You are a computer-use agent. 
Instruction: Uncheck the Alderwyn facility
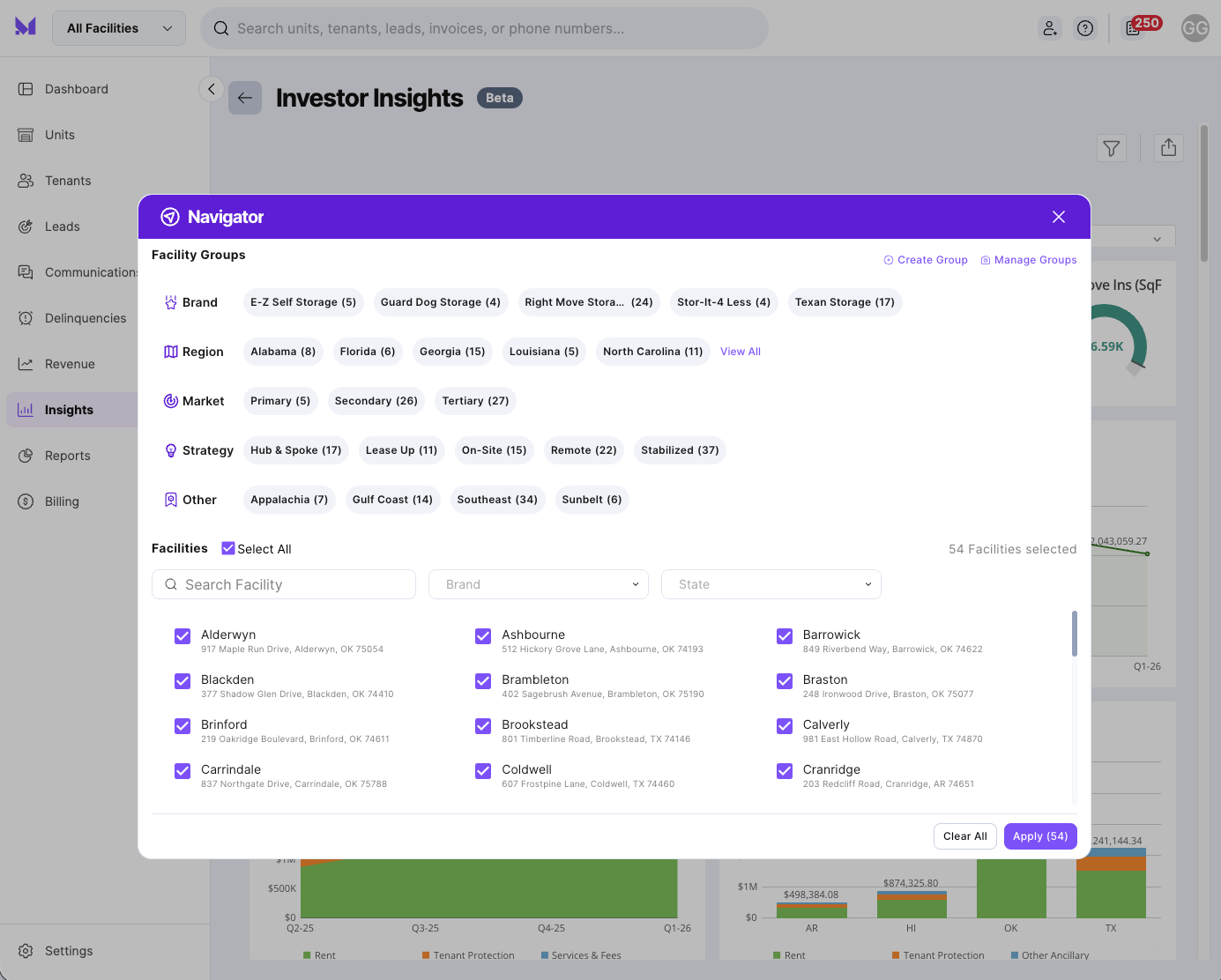[x=182, y=636]
